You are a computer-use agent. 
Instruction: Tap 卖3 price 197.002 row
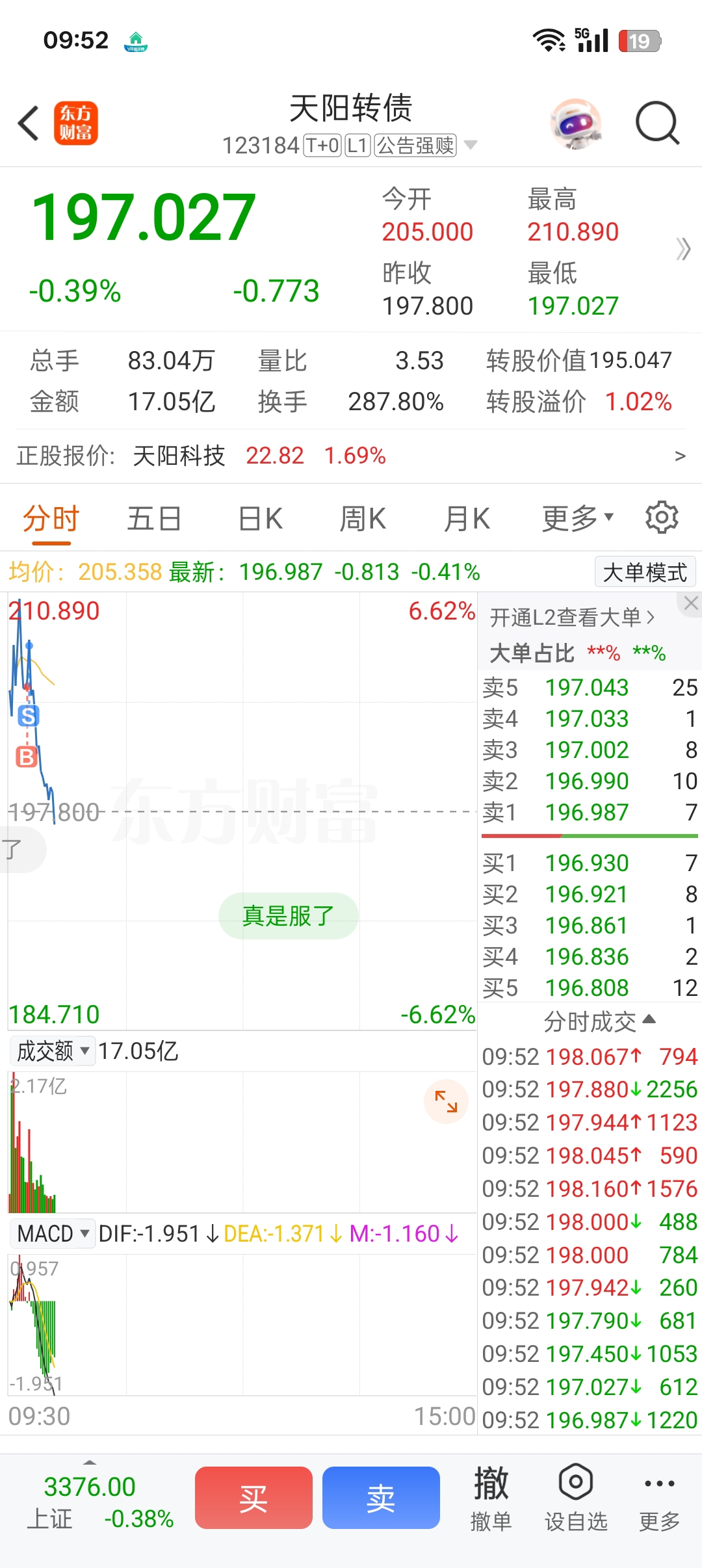[x=590, y=750]
